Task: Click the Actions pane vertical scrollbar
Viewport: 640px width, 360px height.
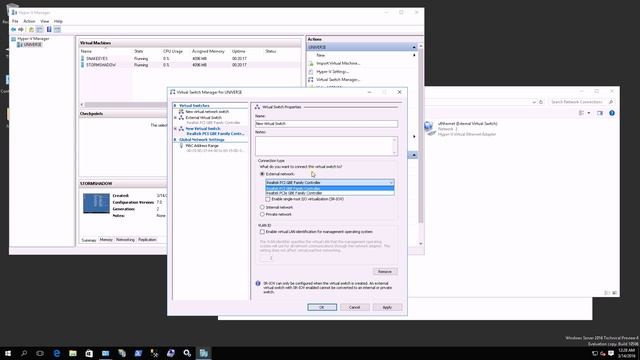Action: [421, 145]
